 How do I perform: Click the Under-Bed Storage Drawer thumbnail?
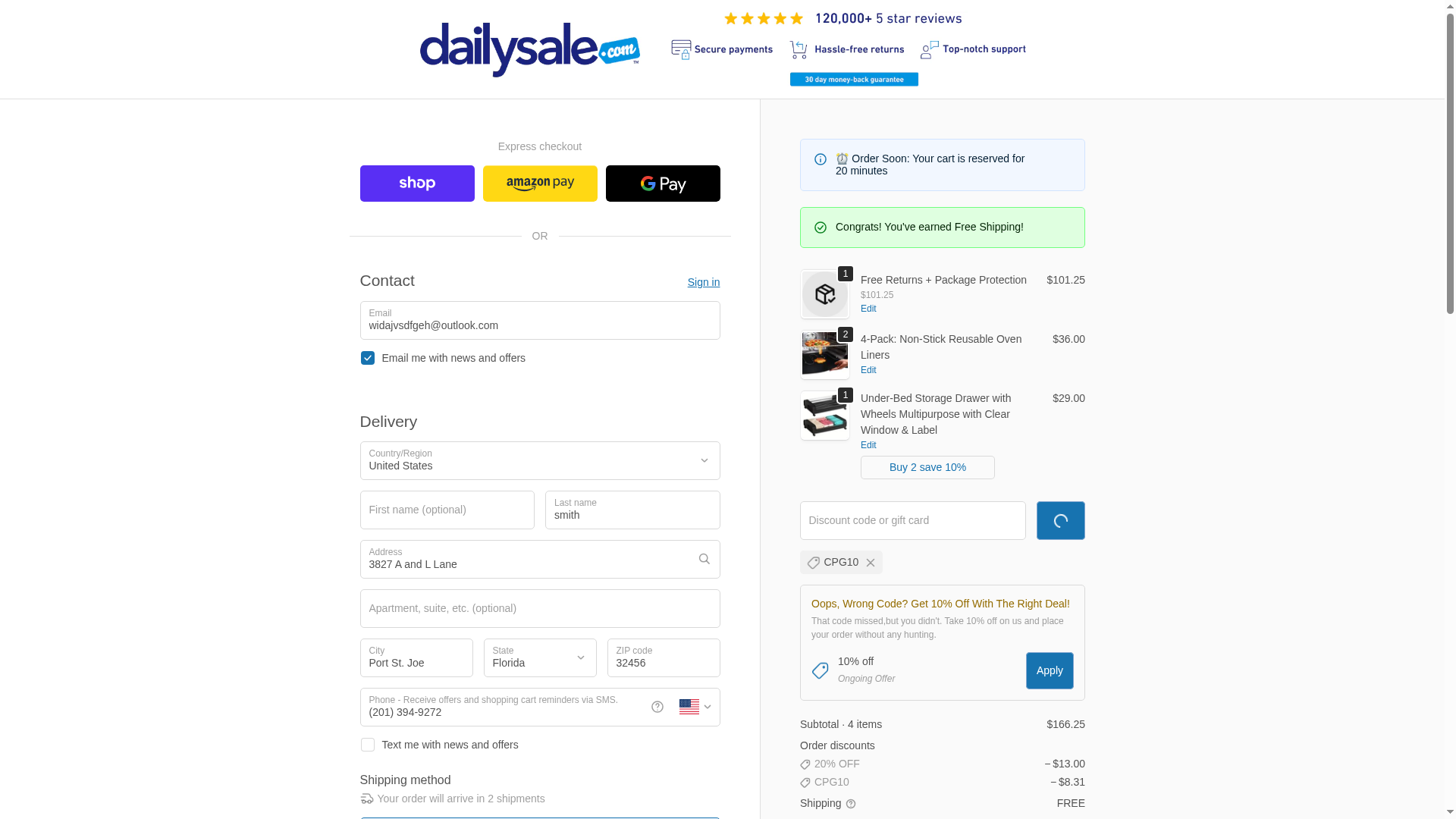(825, 416)
